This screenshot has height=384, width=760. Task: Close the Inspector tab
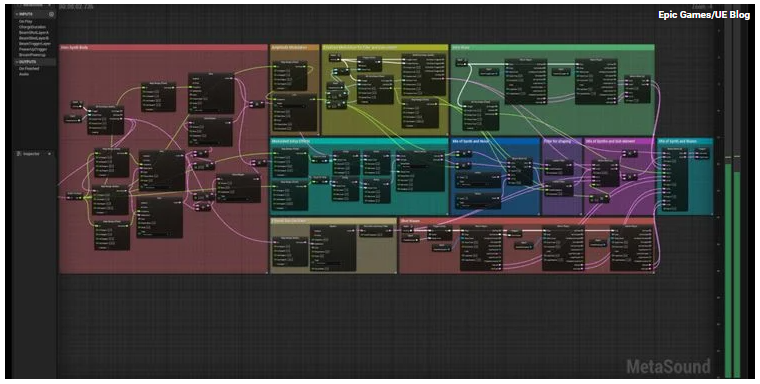49,154
